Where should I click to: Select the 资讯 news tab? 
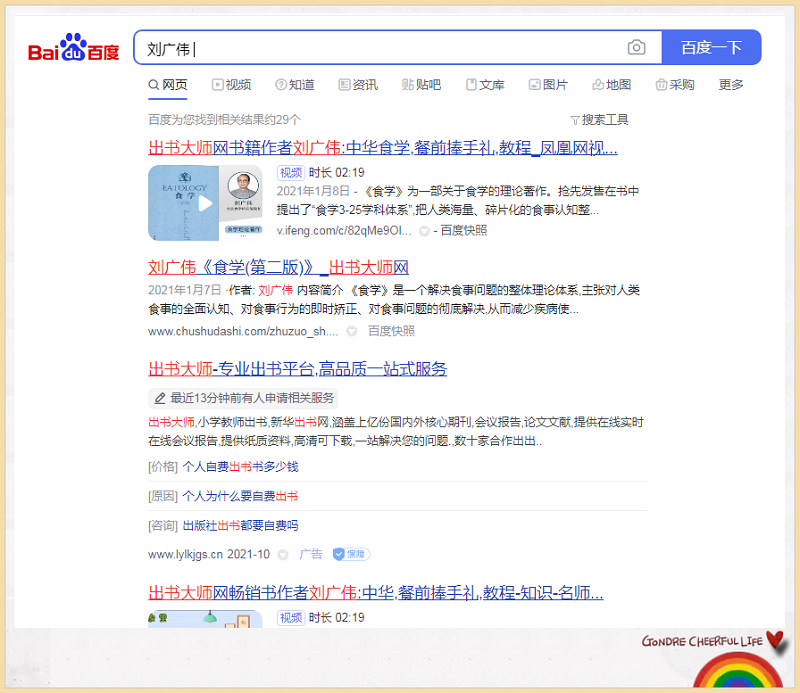pos(358,85)
